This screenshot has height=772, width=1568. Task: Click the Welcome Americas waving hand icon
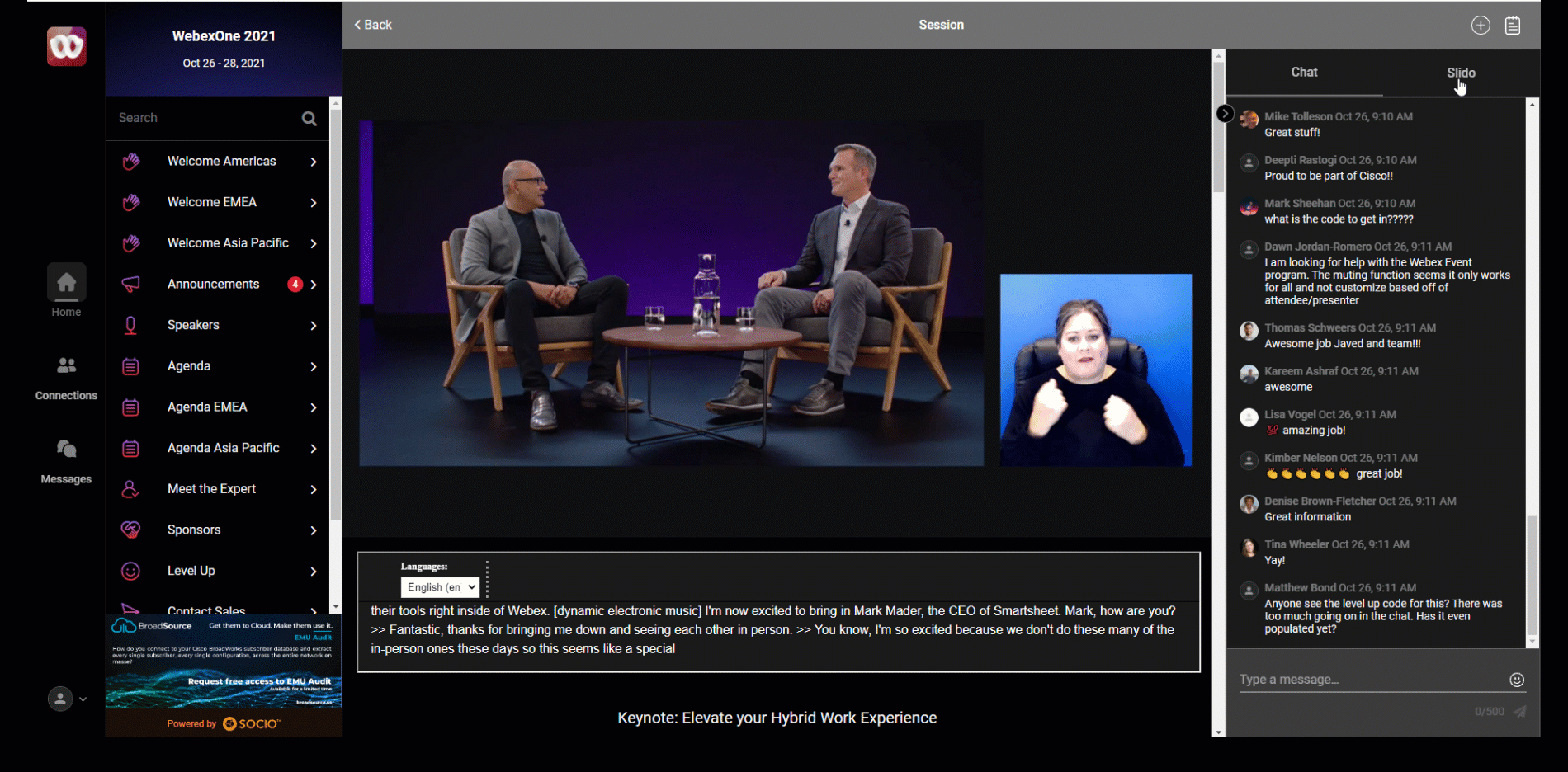coord(130,162)
